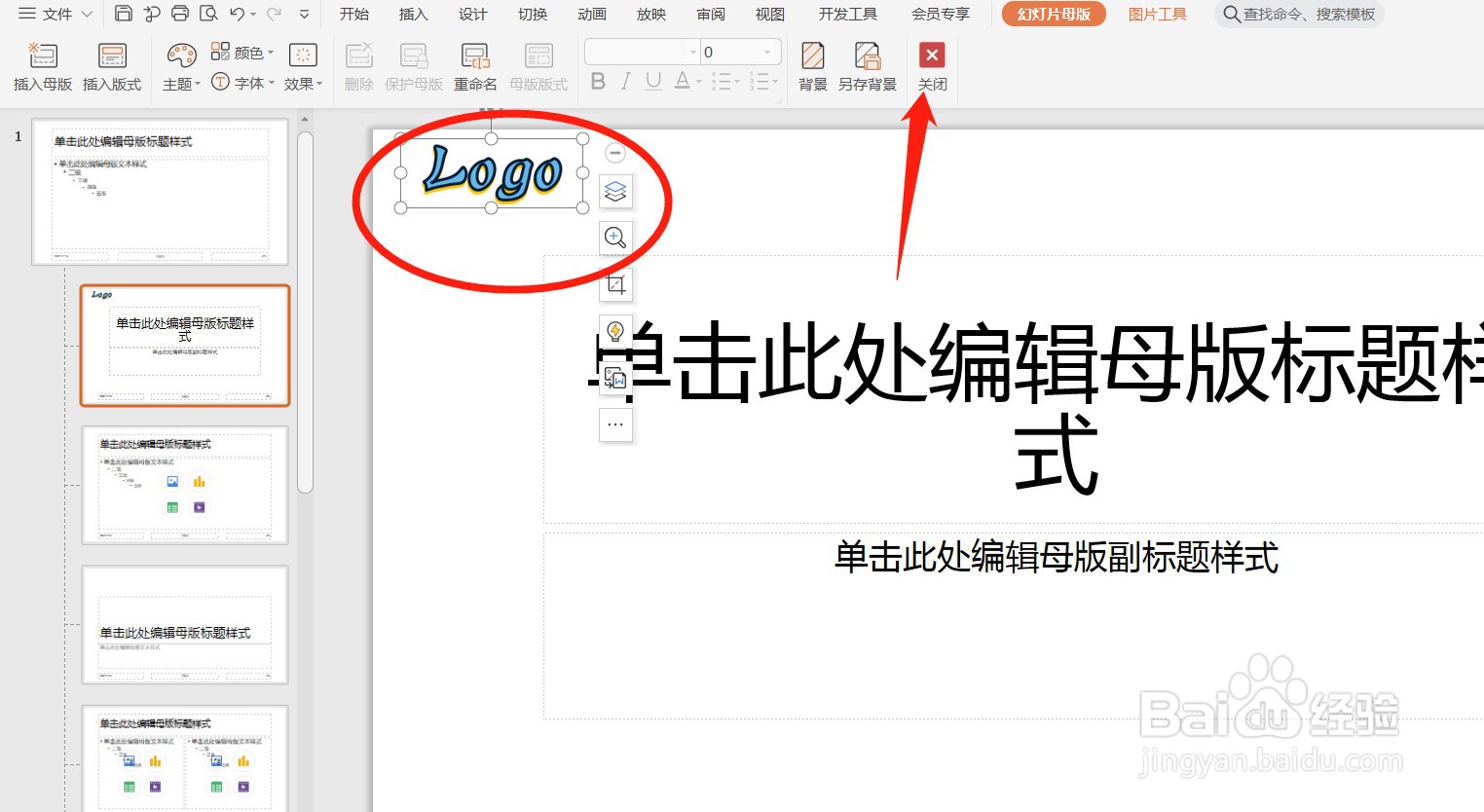Click the layers icon beside the logo image
The image size is (1484, 812).
click(615, 191)
